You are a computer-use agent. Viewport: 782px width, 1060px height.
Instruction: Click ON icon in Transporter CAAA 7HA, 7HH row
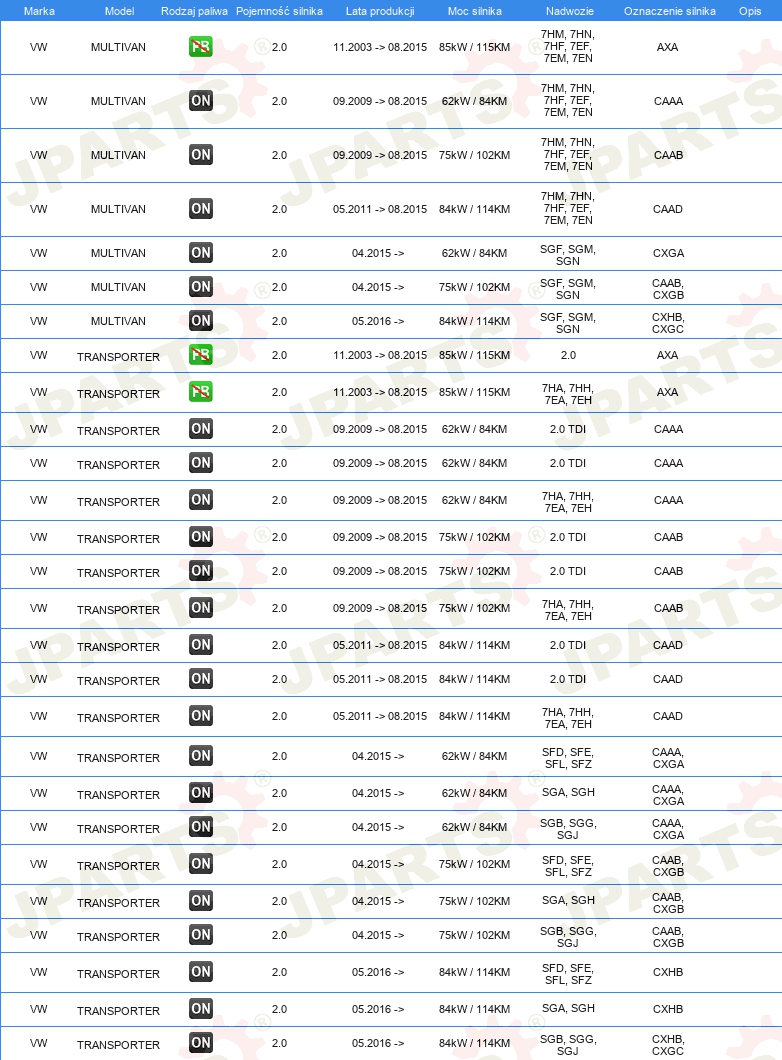click(201, 500)
